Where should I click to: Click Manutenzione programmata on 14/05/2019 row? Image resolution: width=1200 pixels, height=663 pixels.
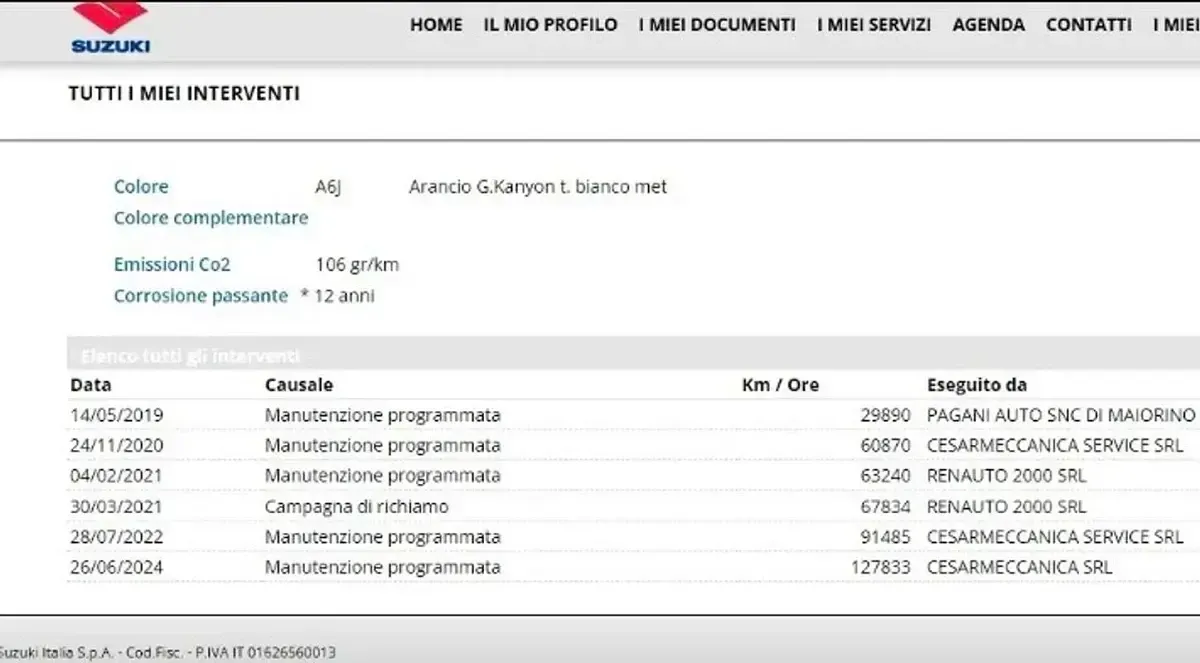[x=383, y=415]
